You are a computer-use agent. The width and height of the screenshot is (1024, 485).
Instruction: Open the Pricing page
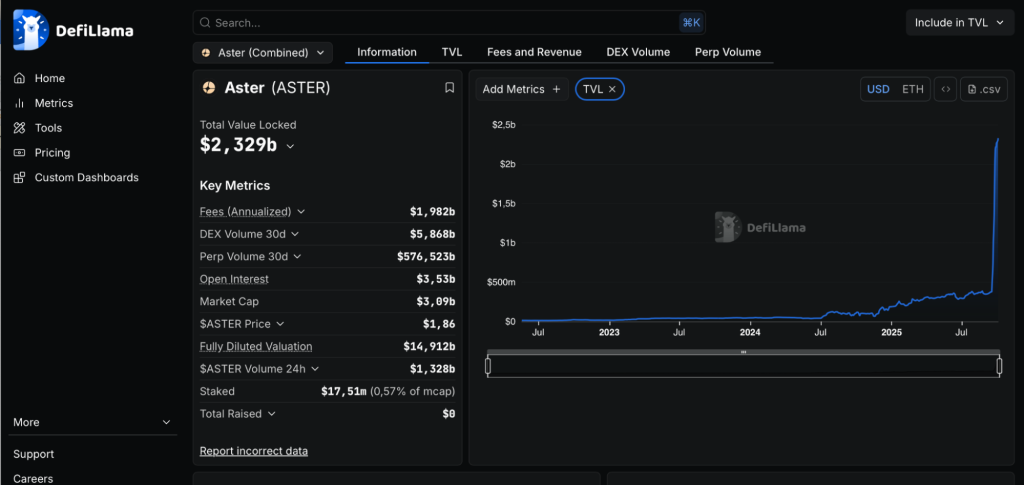tap(52, 153)
